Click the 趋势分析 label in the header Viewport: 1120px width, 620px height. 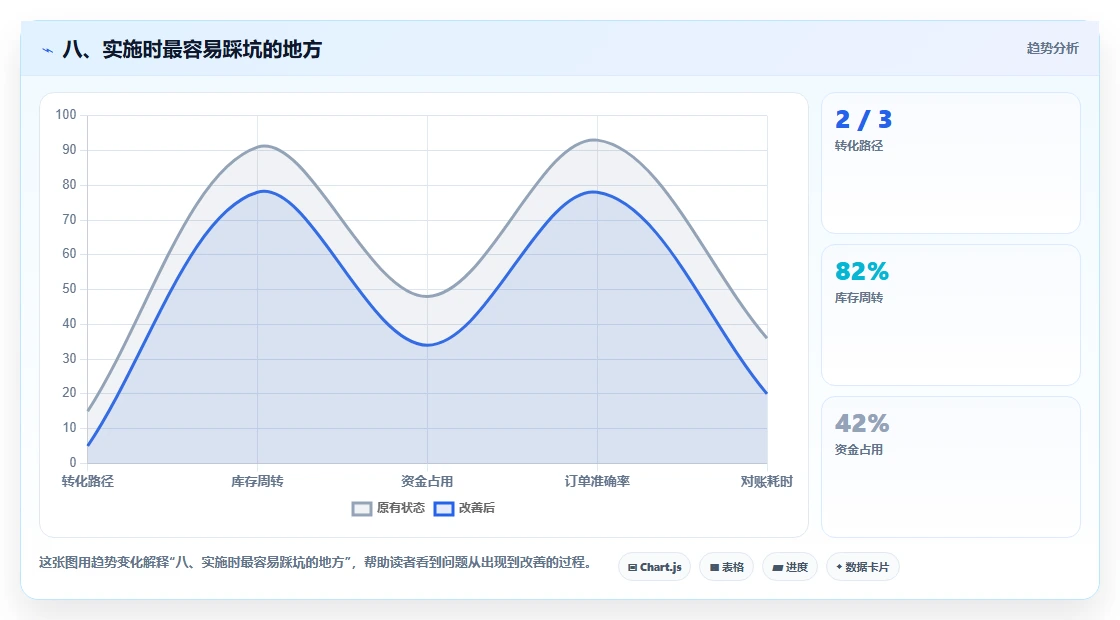[1052, 49]
